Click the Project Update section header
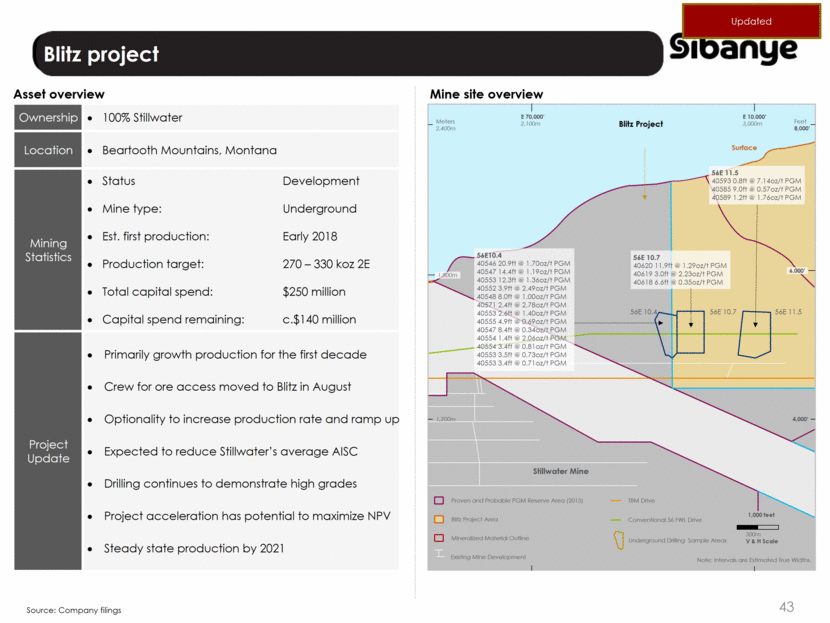Viewport: 830px width, 623px height. 48,451
